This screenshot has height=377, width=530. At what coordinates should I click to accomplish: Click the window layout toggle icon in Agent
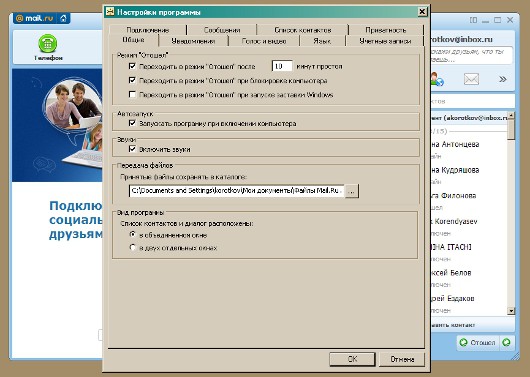(474, 20)
